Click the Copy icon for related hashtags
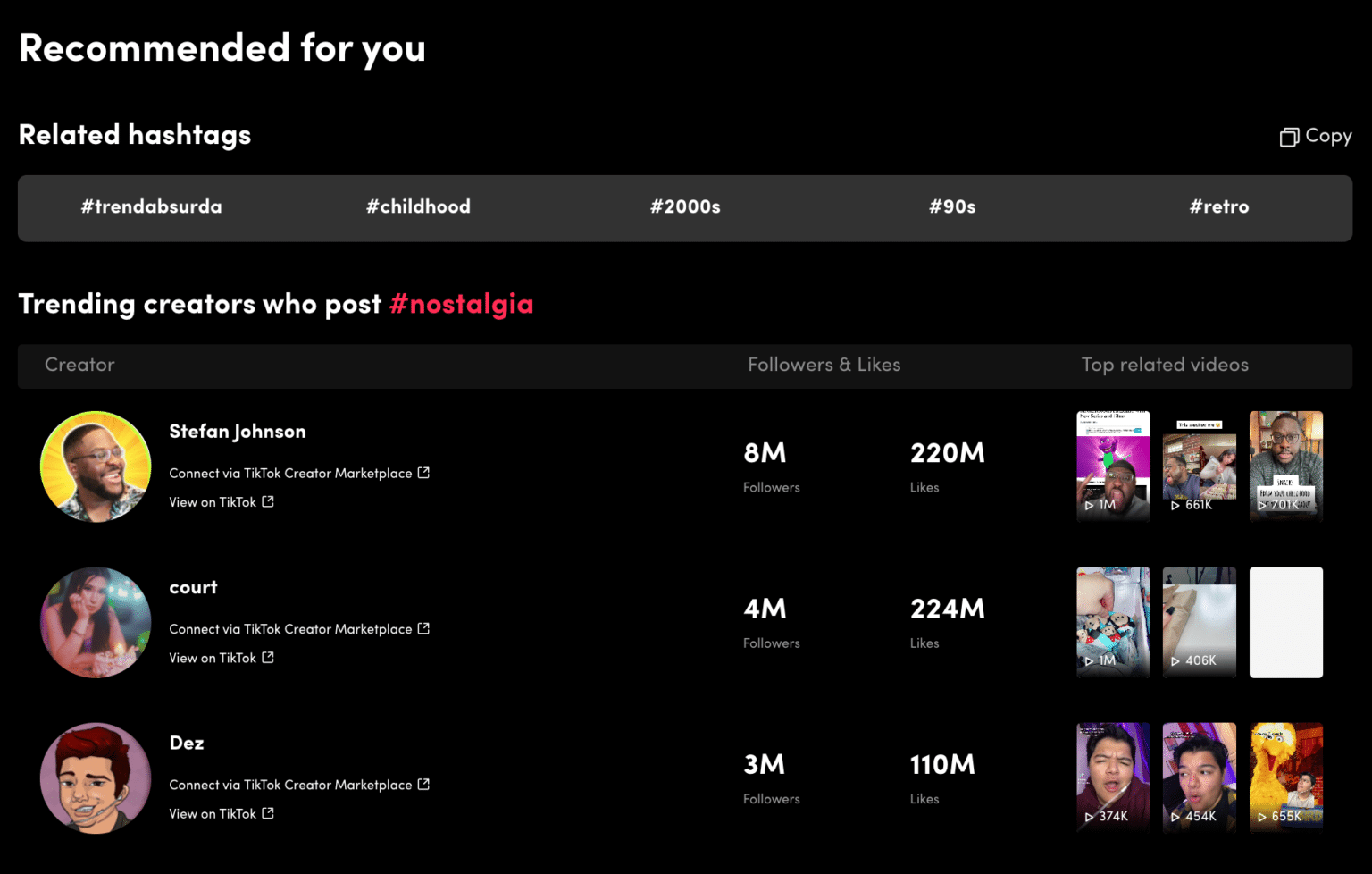 [1290, 137]
